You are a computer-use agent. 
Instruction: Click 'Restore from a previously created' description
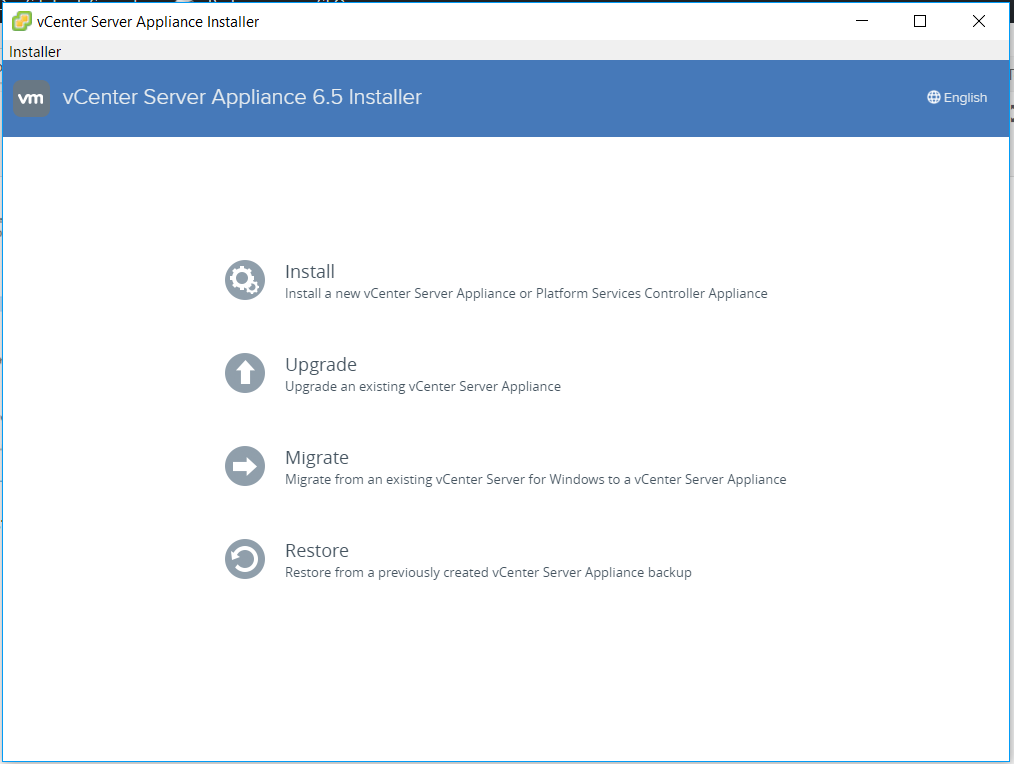pos(488,573)
